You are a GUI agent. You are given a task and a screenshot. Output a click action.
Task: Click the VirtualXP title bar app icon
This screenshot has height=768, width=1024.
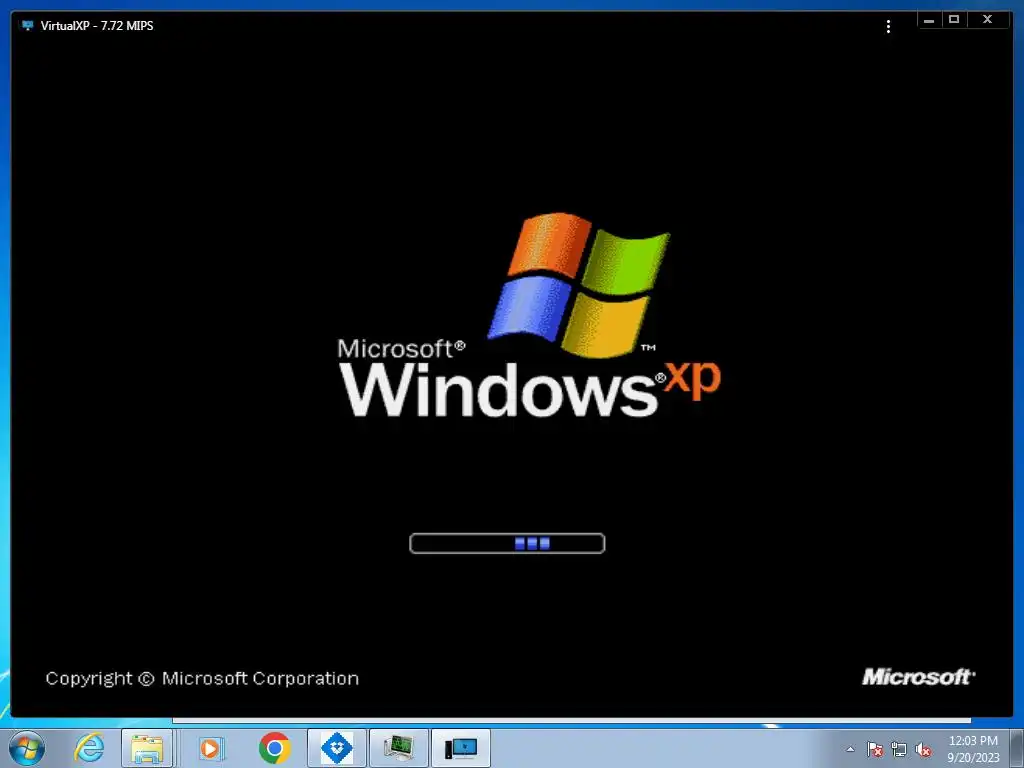tap(27, 25)
